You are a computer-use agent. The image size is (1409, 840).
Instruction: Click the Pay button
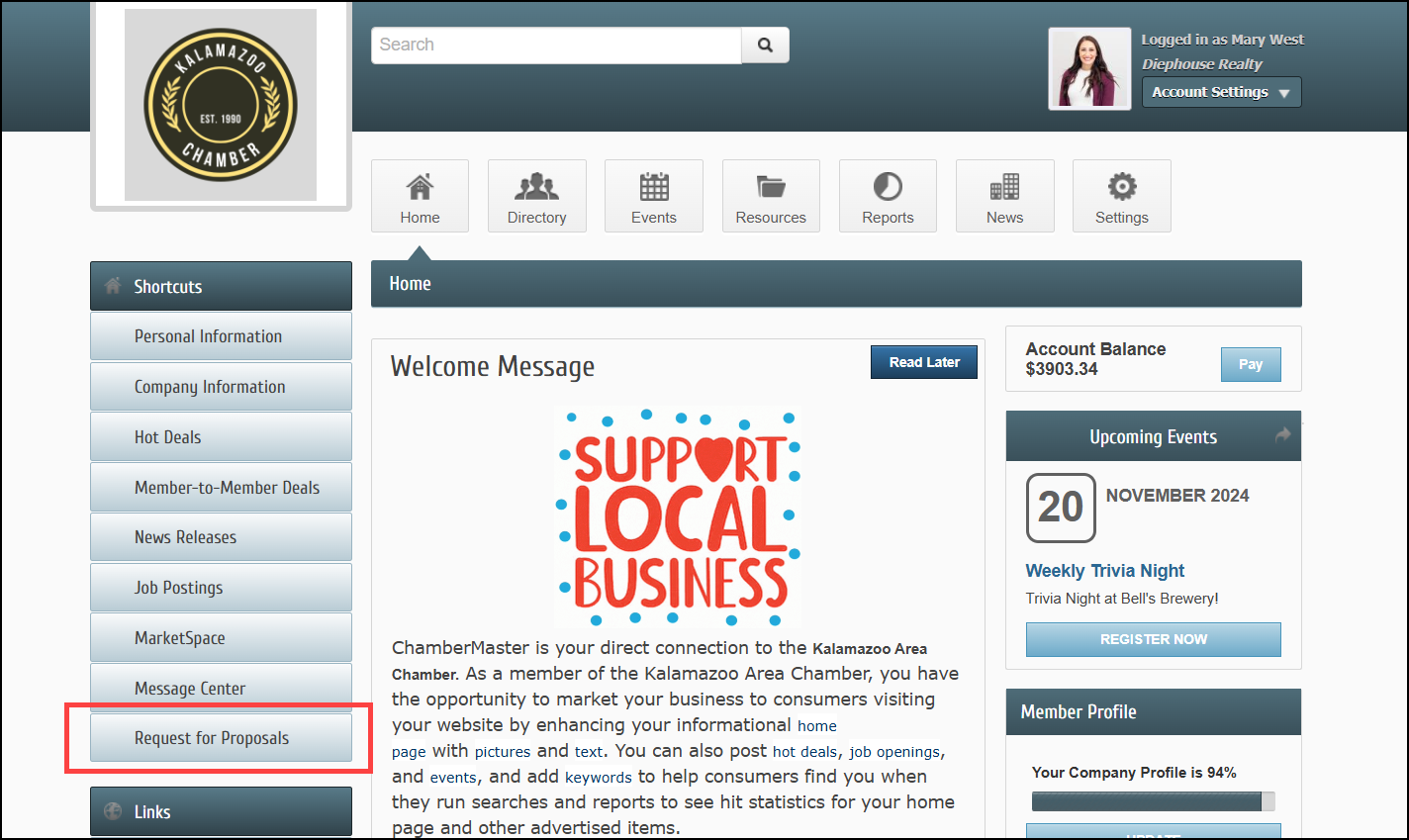pos(1251,364)
